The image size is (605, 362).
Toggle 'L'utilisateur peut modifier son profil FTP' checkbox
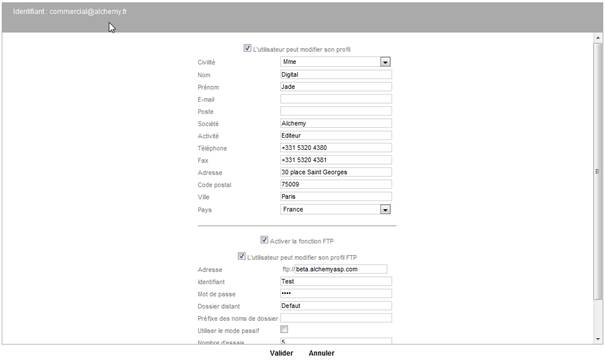coord(242,256)
